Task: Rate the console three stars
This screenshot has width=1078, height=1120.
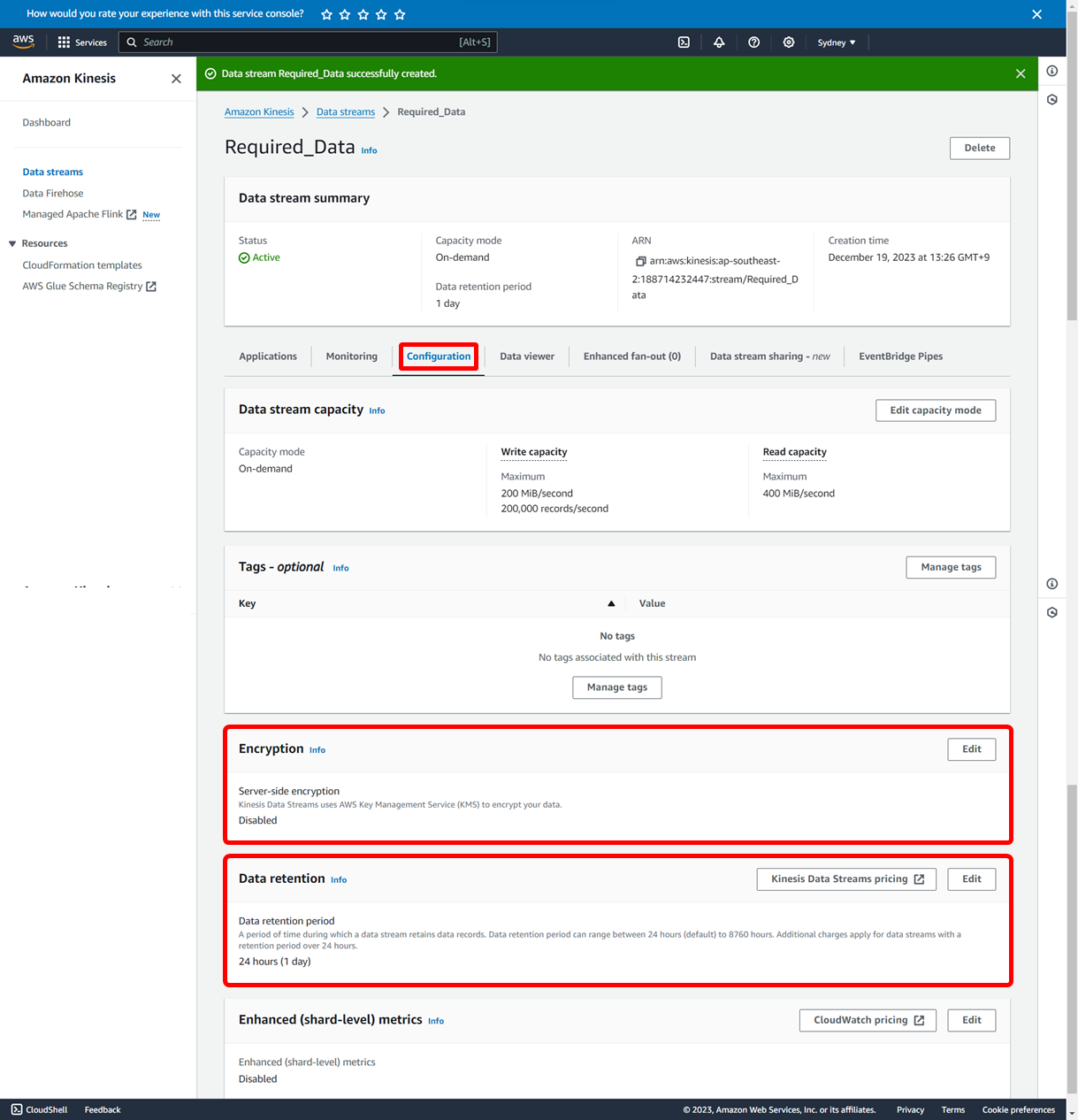Action: click(363, 14)
